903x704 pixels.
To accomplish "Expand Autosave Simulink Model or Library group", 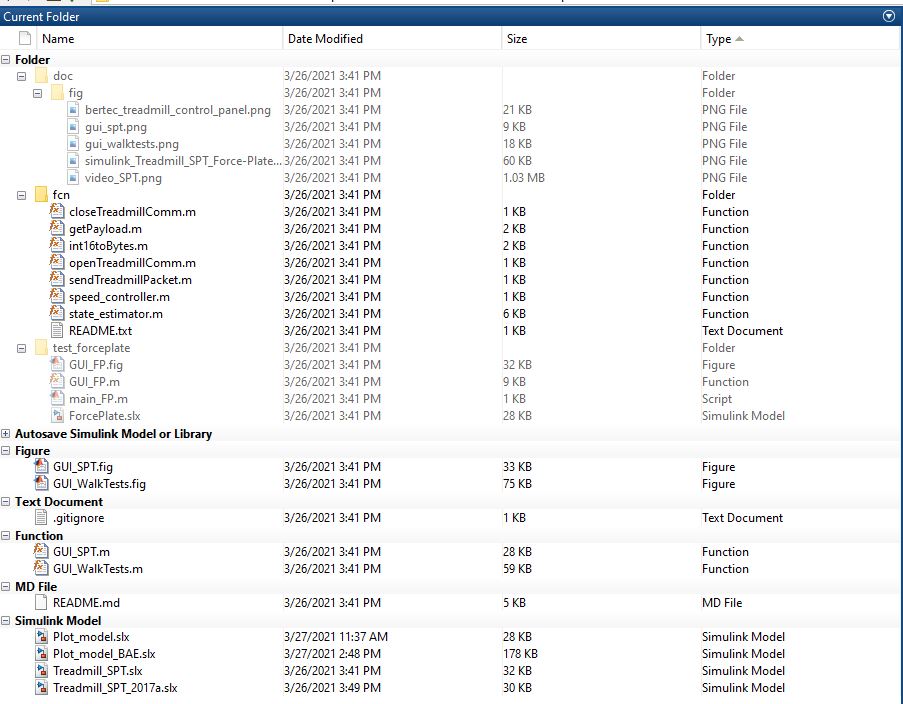I will point(6,433).
